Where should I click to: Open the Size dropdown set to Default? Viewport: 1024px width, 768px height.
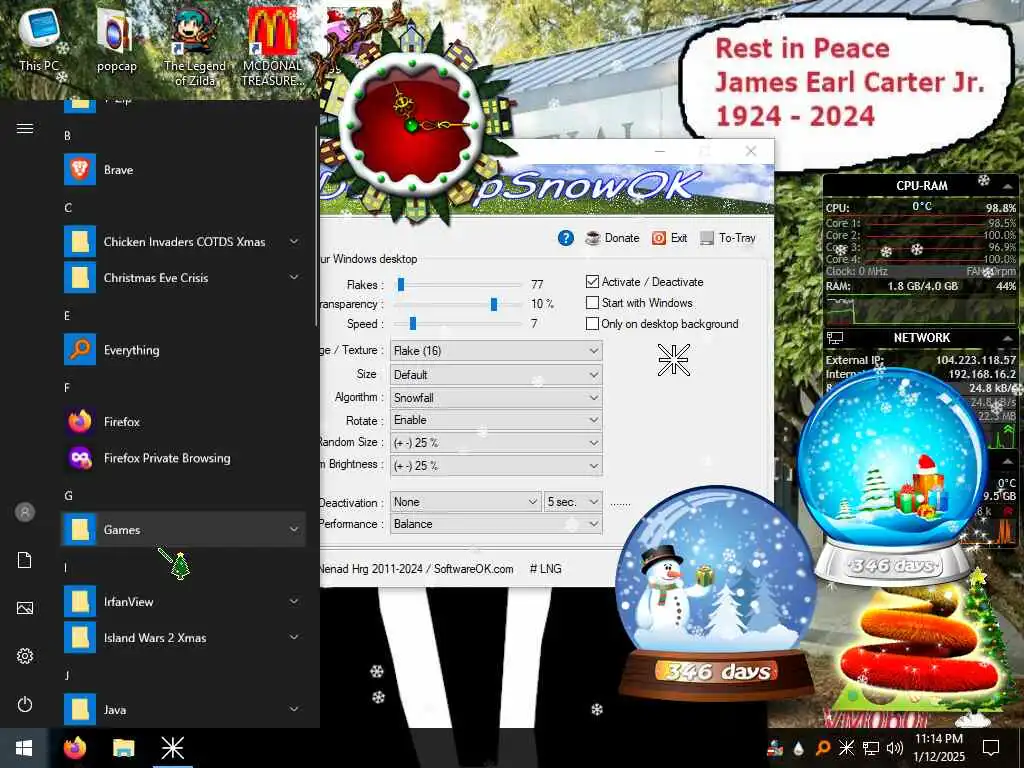[496, 375]
